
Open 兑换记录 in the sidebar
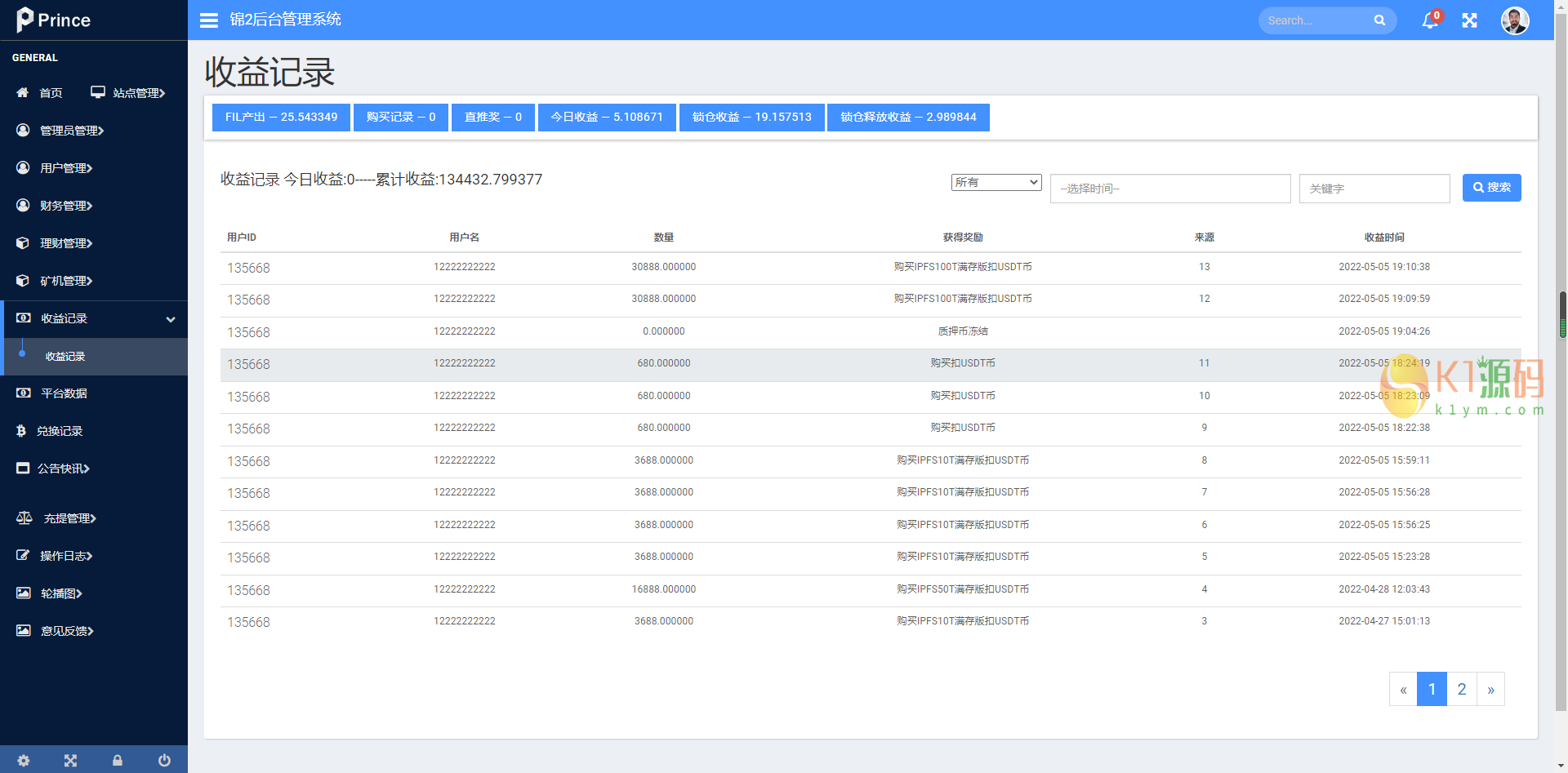(60, 431)
